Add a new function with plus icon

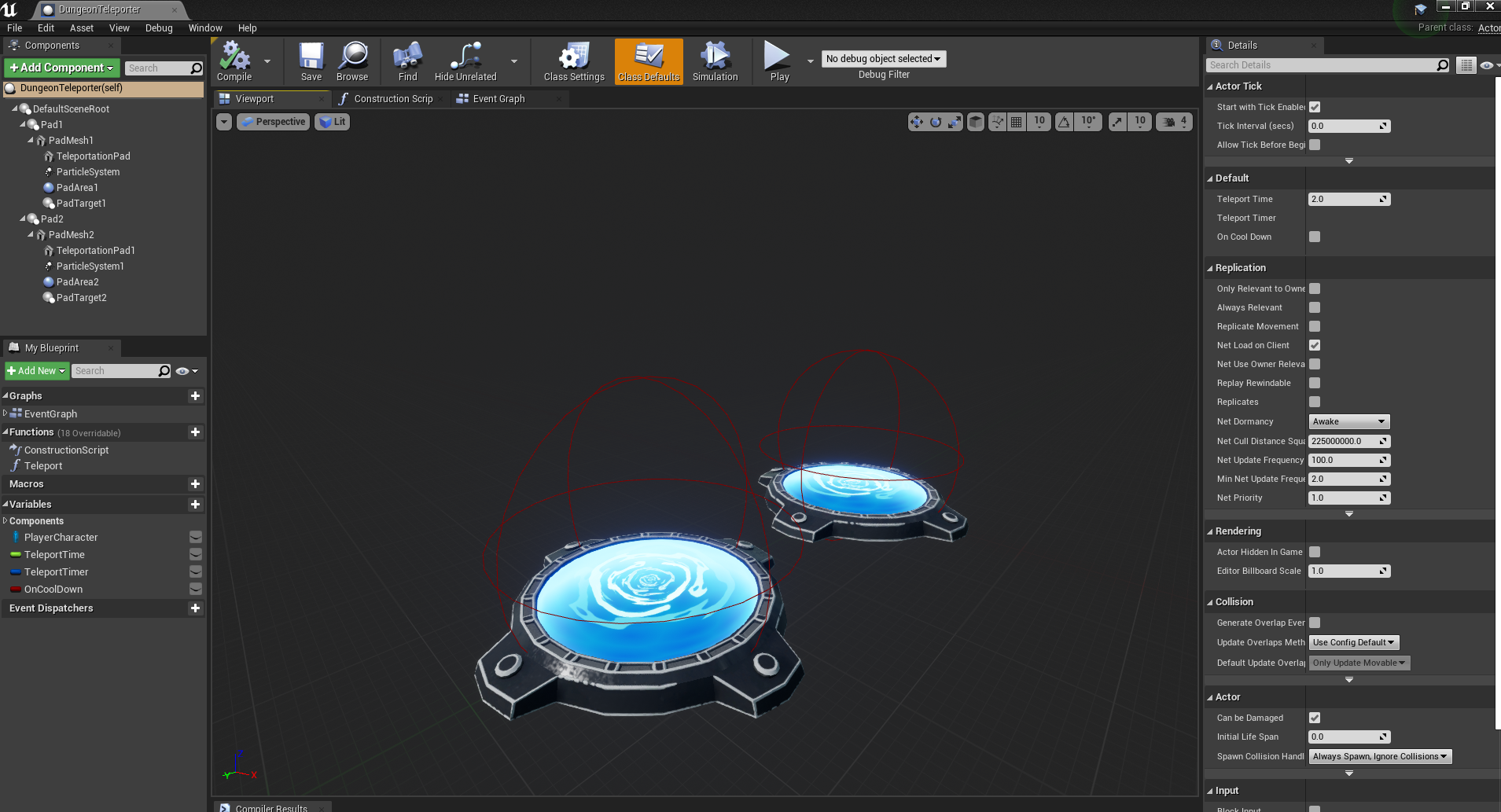(x=196, y=432)
